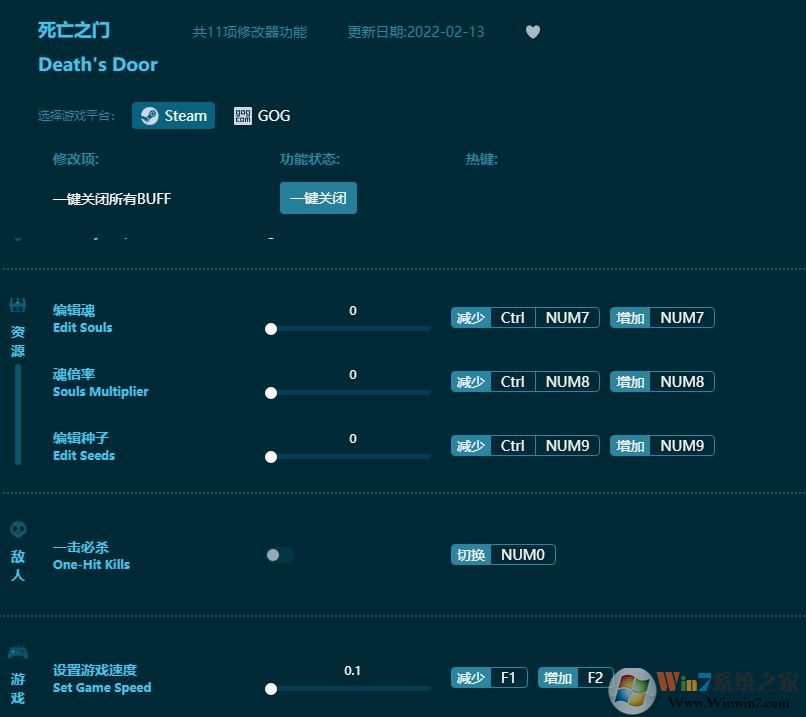The width and height of the screenshot is (806, 717).
Task: Click the Edit Souls slider handle
Action: coord(271,329)
